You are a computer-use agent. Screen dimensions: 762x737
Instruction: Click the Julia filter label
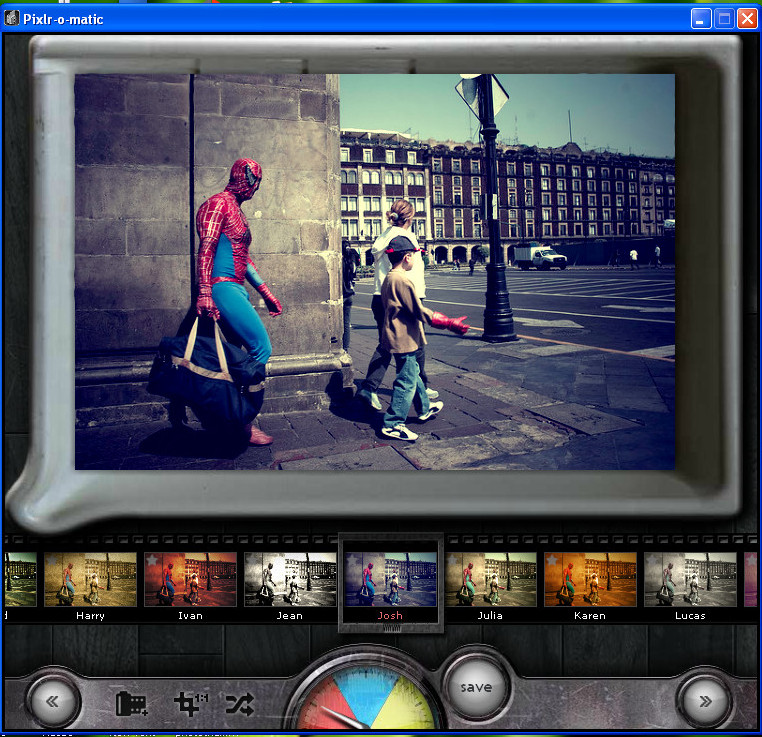[x=490, y=616]
